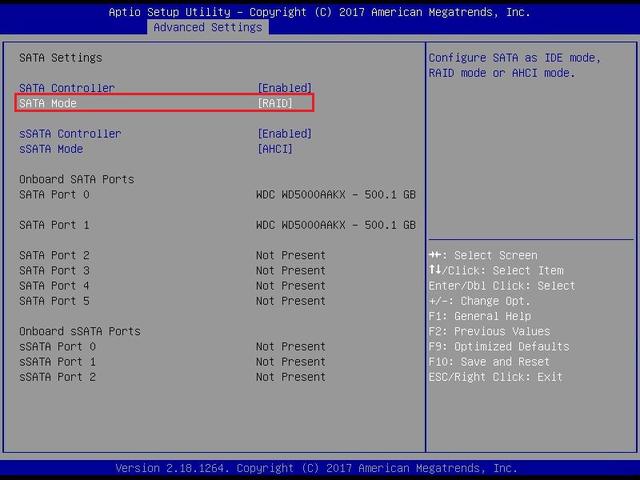Image resolution: width=640 pixels, height=480 pixels.
Task: Click the F10 Save and Reset hint
Action: (x=489, y=362)
